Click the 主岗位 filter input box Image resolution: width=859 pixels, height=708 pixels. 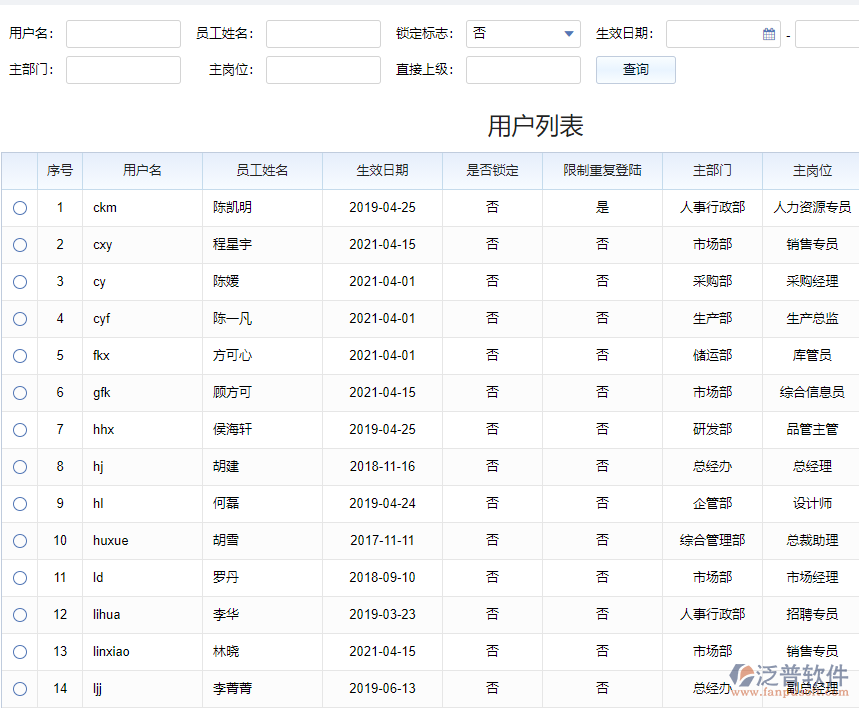(323, 70)
